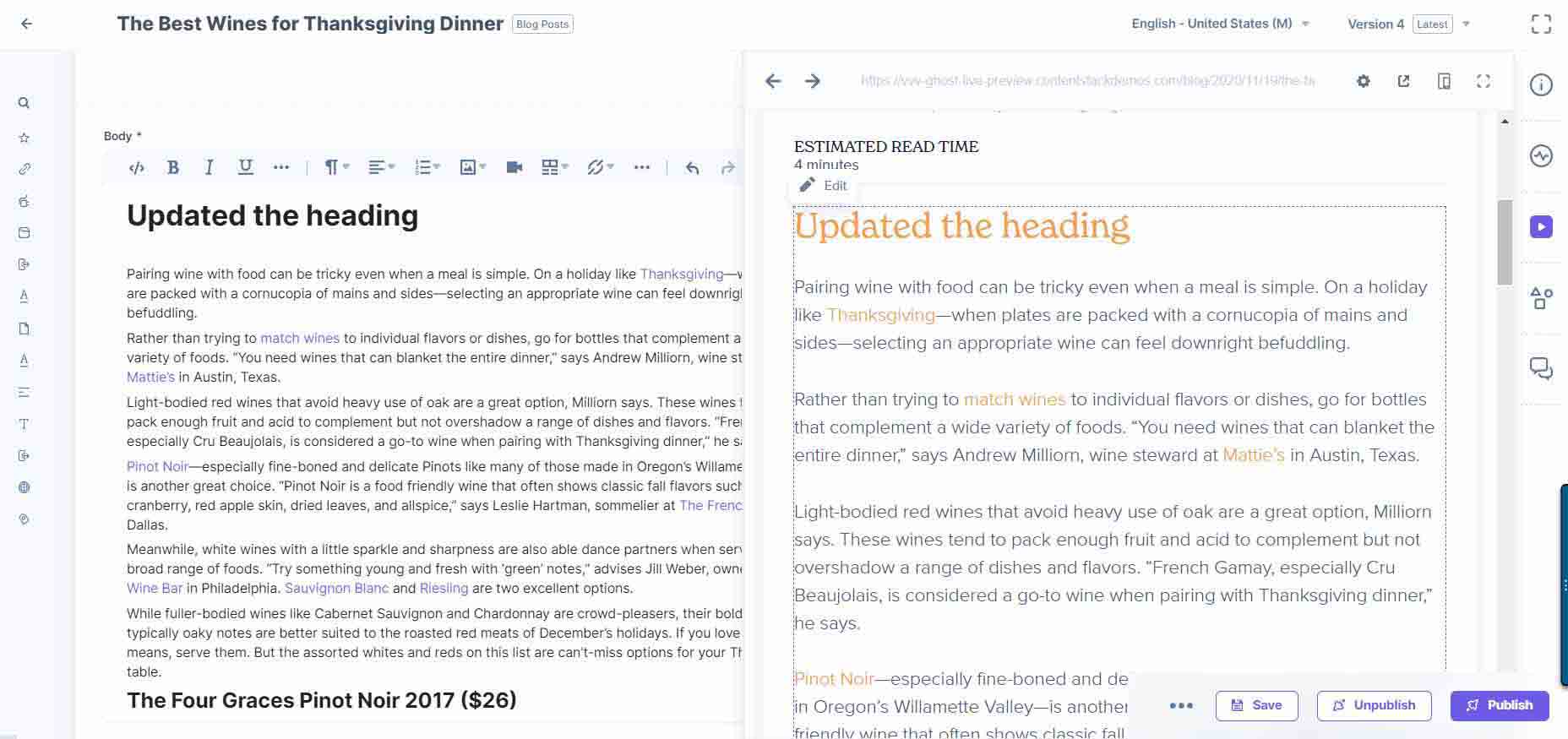
Task: Click the star icon in left sidebar
Action: (x=24, y=137)
